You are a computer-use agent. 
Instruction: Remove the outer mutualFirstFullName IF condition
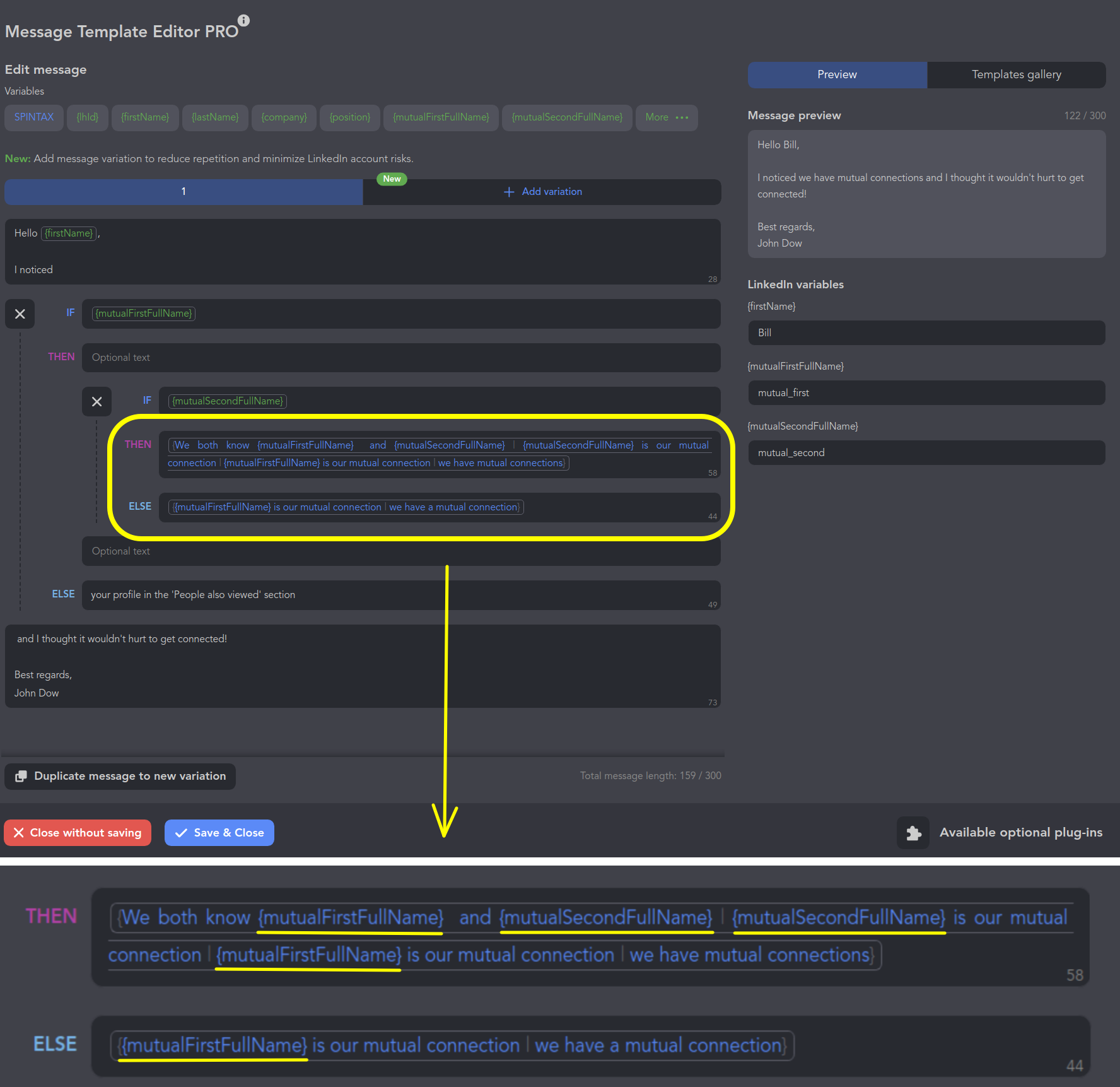pos(20,314)
